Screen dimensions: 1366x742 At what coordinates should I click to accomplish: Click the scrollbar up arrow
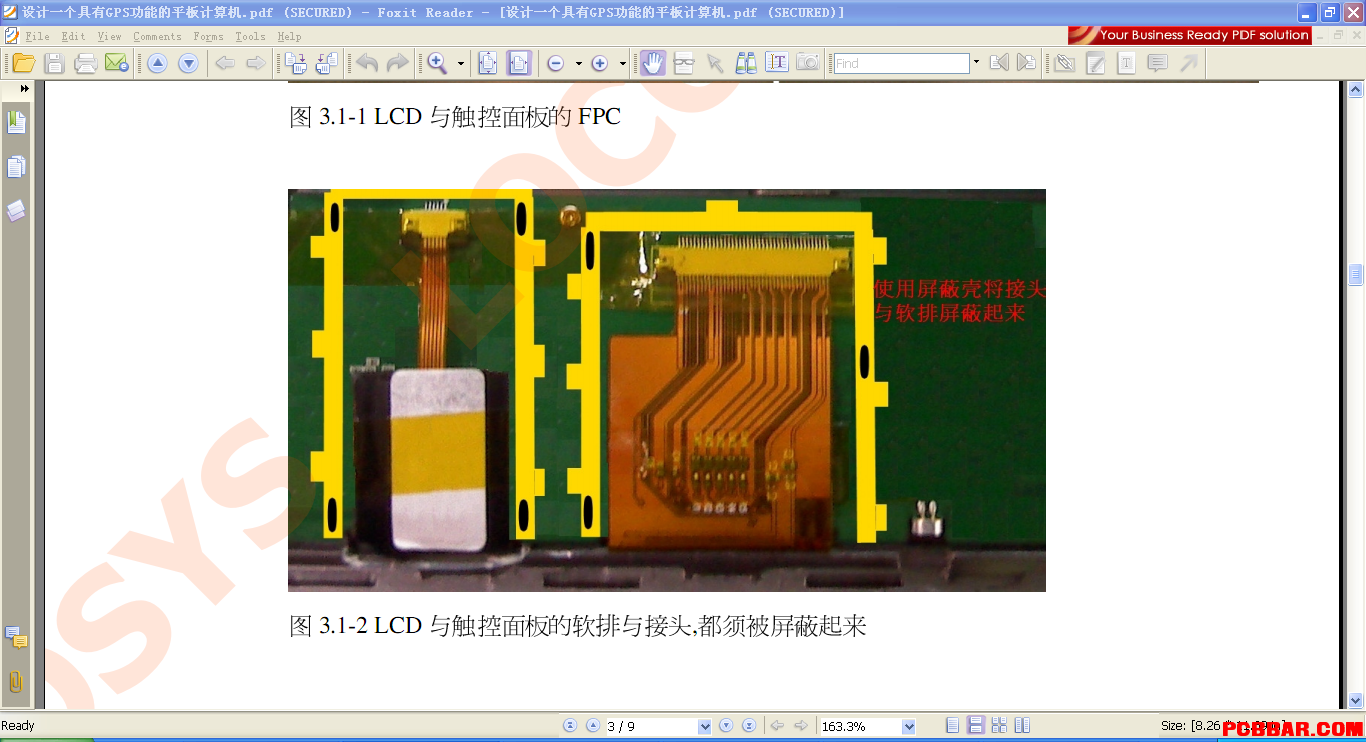coord(1356,90)
